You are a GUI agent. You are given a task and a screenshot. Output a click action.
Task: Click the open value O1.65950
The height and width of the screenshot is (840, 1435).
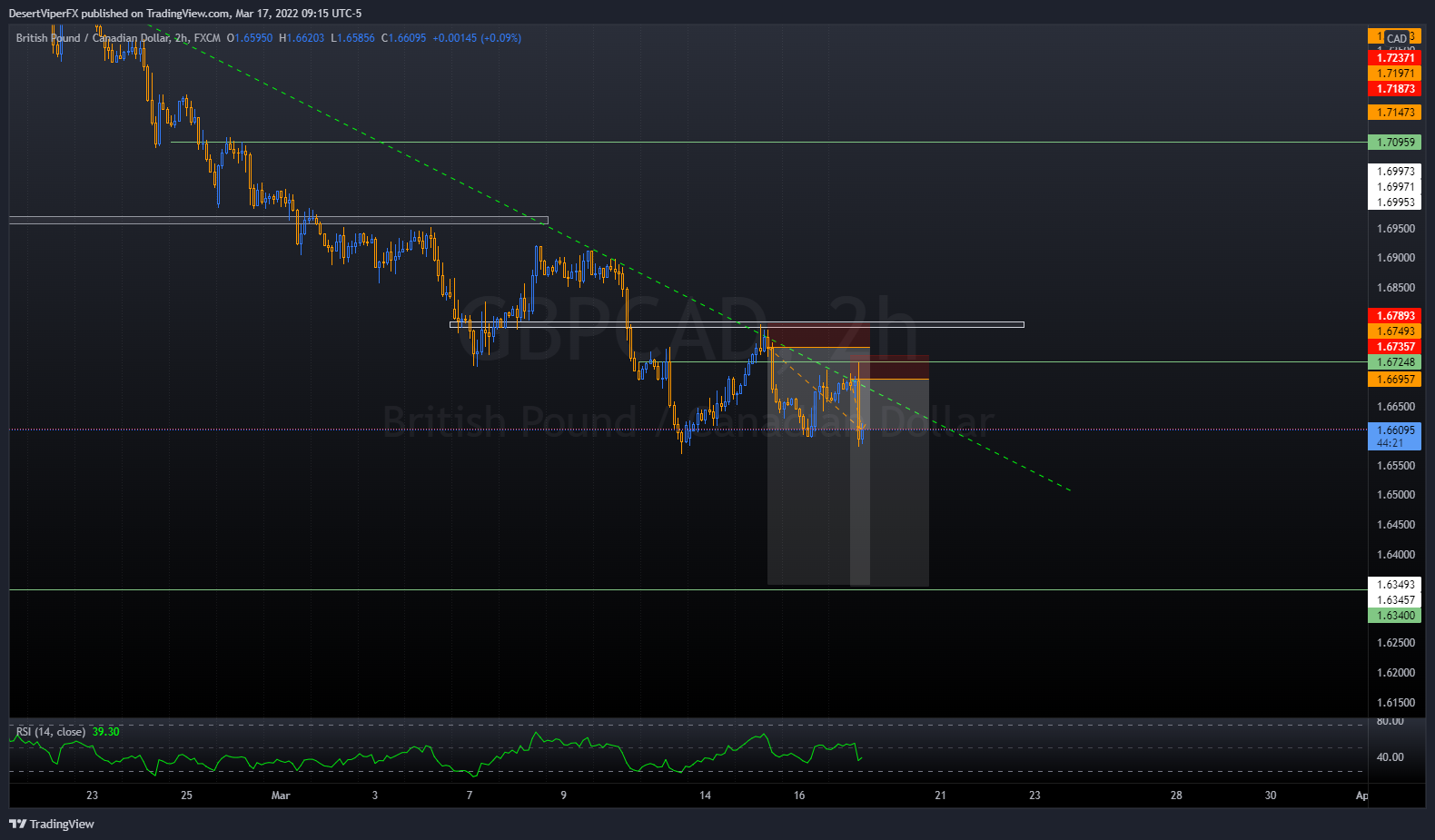(250, 38)
